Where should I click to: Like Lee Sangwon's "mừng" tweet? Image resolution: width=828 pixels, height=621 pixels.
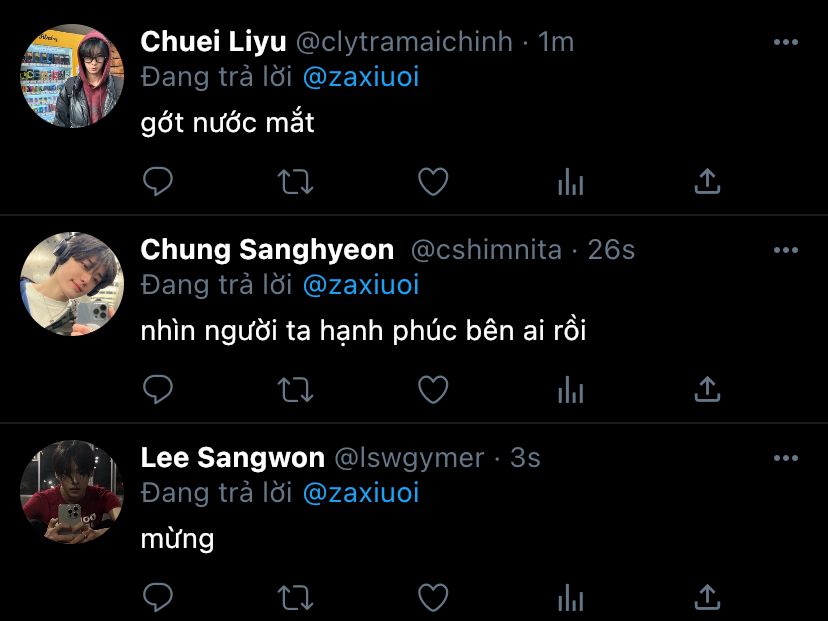[x=432, y=597]
